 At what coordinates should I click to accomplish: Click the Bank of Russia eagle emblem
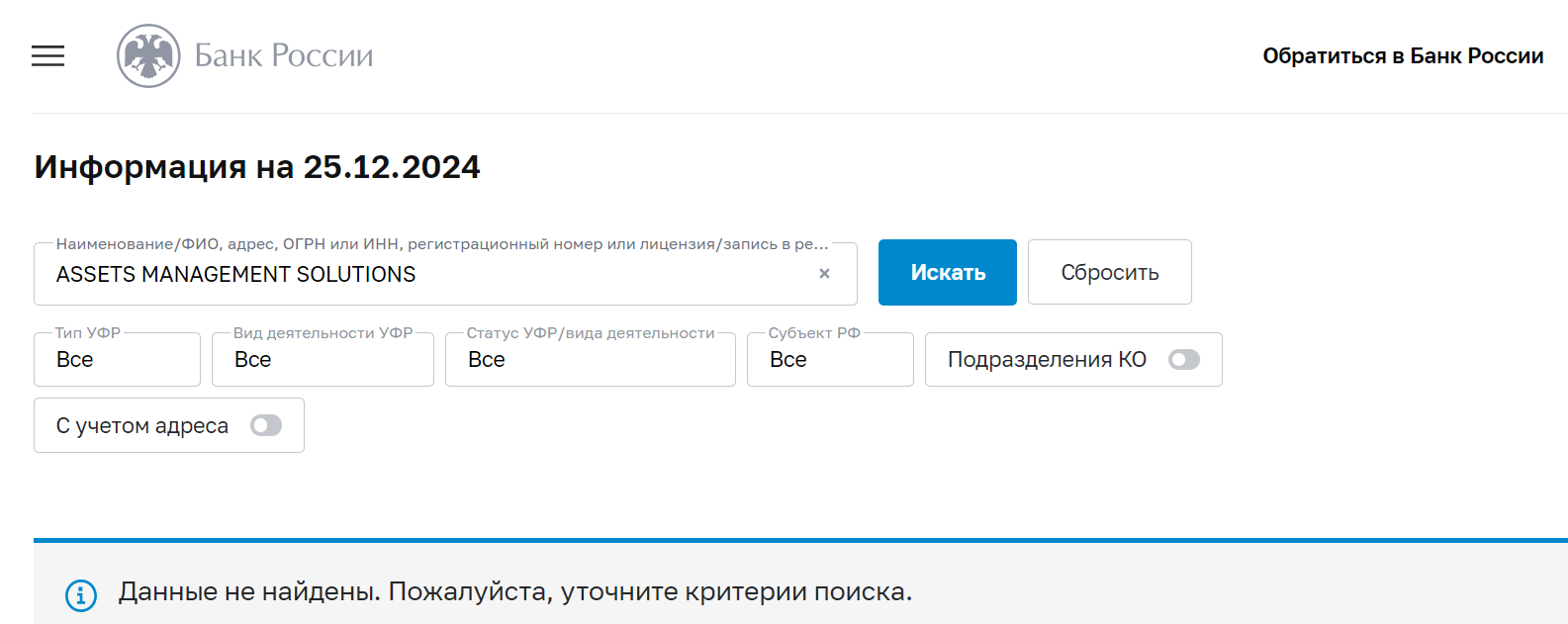(148, 56)
